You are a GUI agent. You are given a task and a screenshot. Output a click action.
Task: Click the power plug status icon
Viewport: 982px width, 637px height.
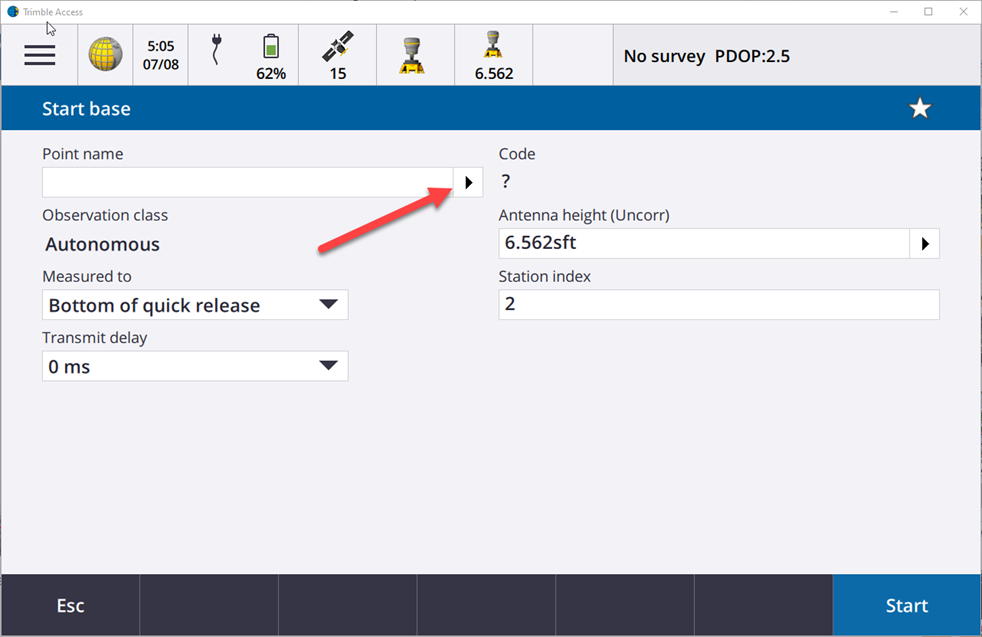216,50
